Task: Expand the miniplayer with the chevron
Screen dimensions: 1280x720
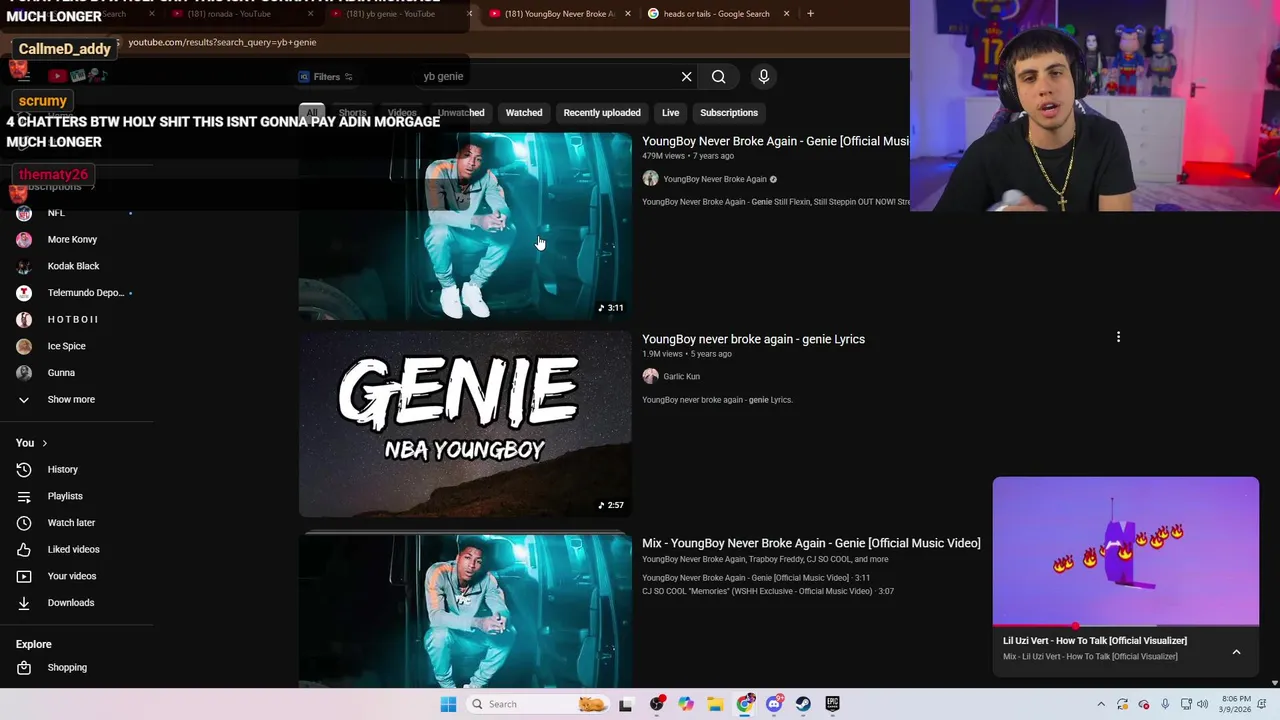Action: [1236, 652]
